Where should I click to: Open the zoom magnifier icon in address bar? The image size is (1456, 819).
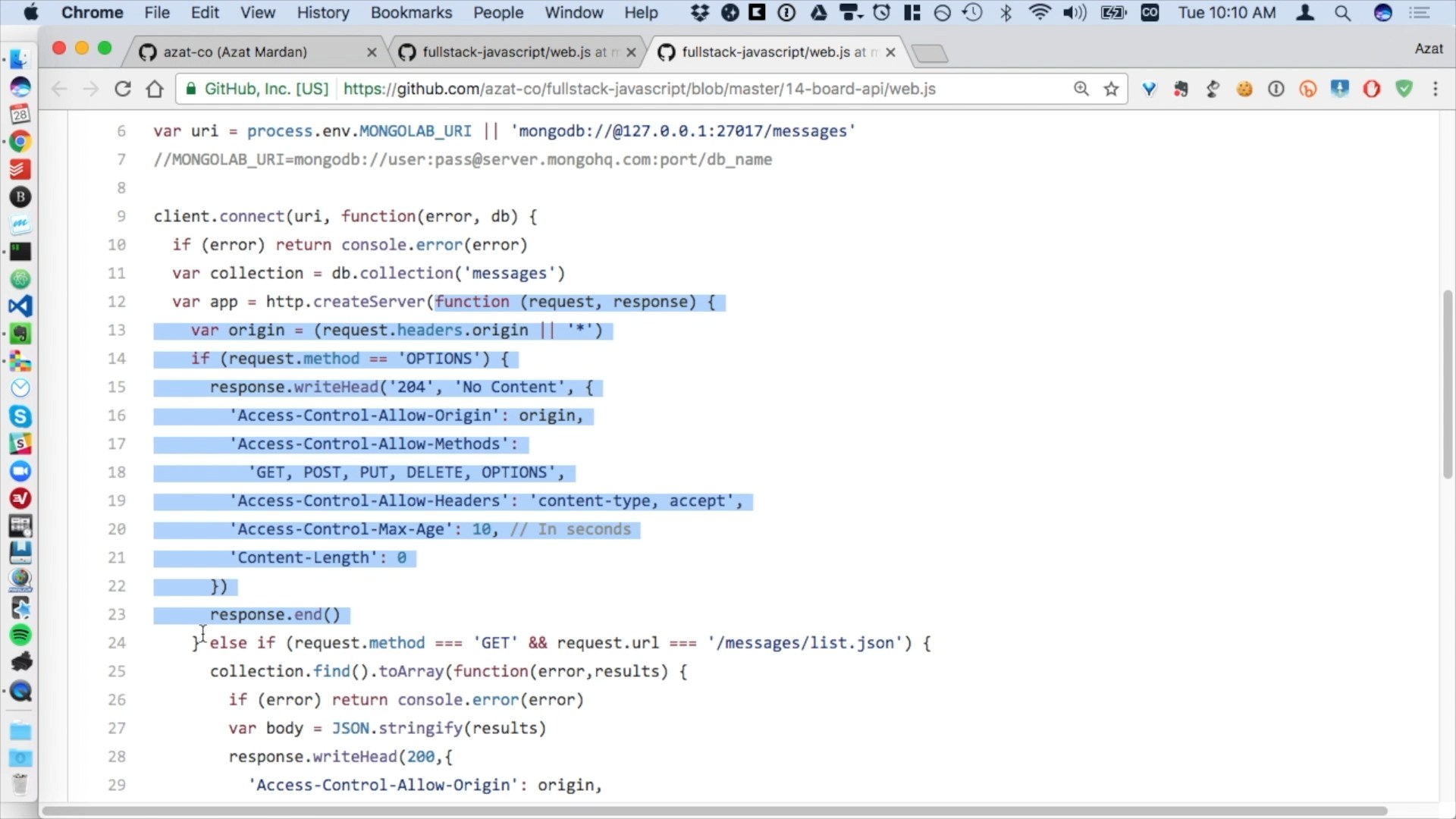[x=1081, y=89]
